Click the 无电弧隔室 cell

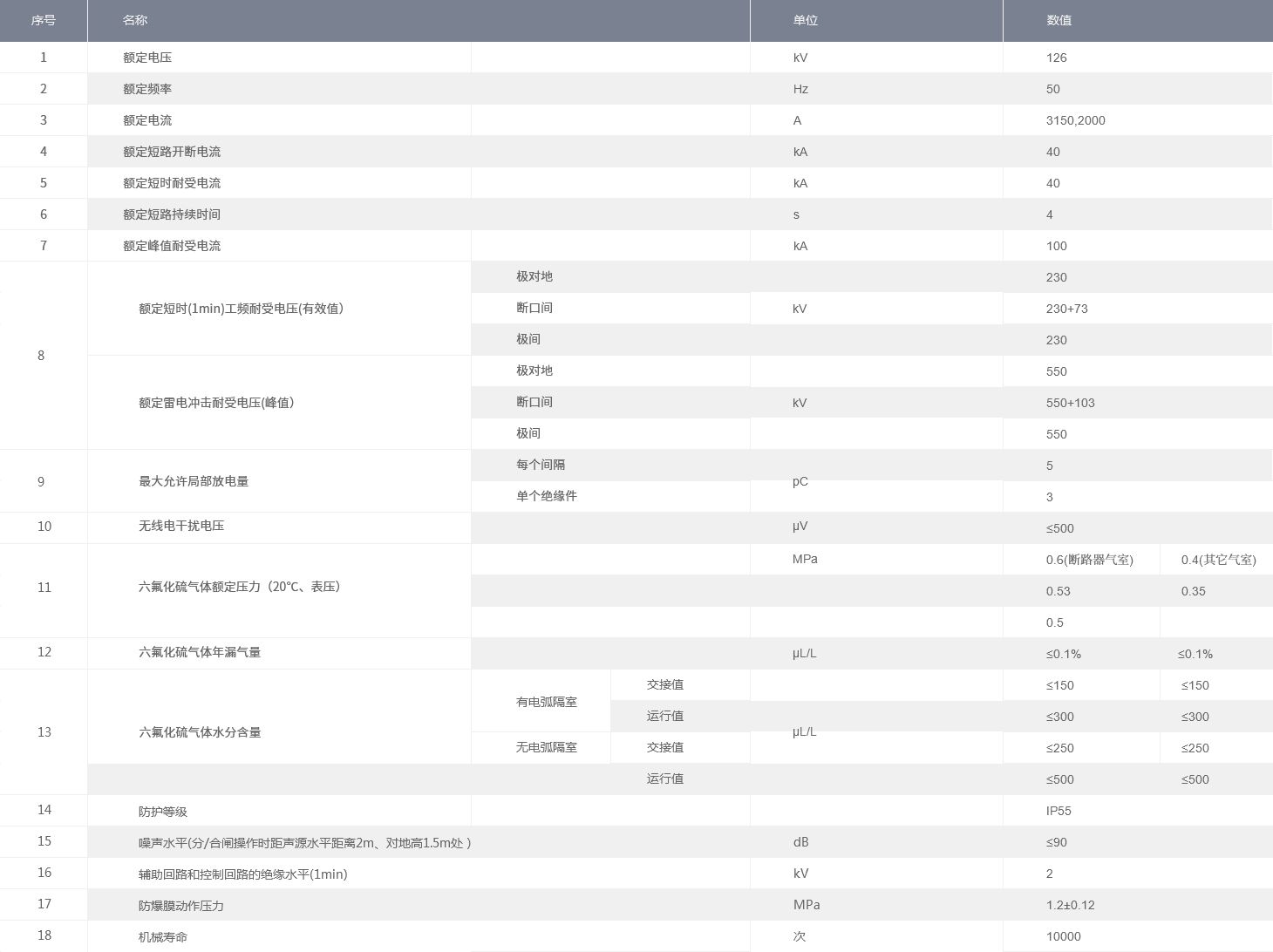click(x=546, y=747)
